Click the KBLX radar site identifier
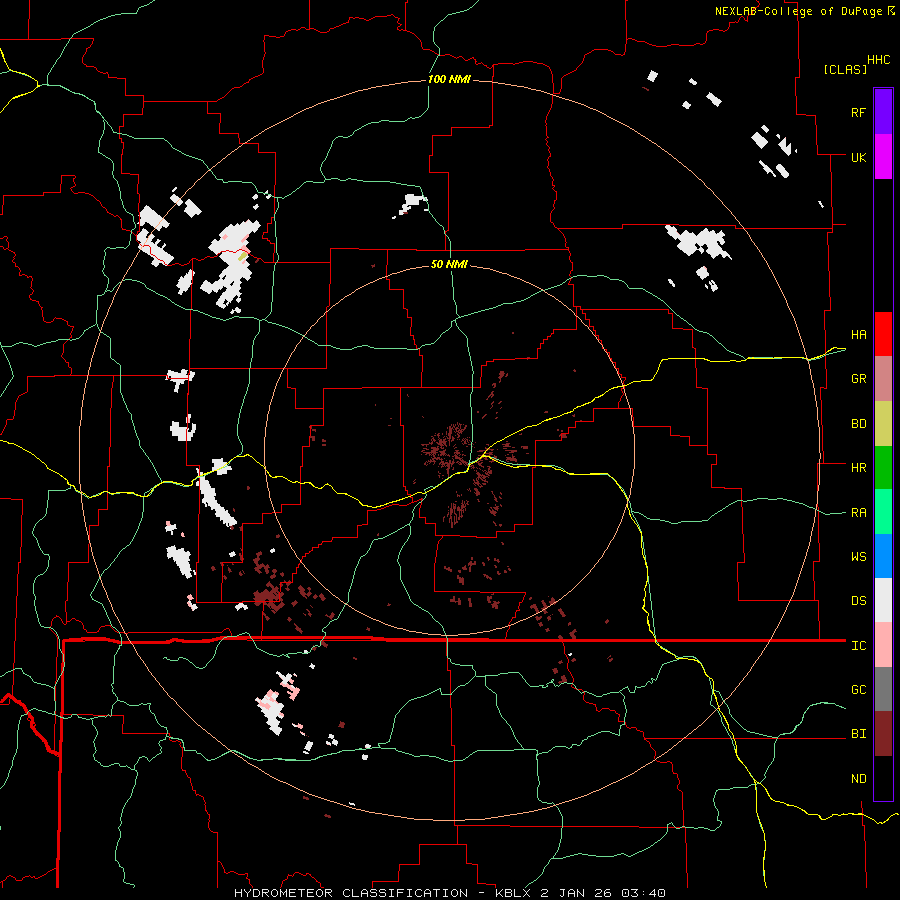 (515, 893)
